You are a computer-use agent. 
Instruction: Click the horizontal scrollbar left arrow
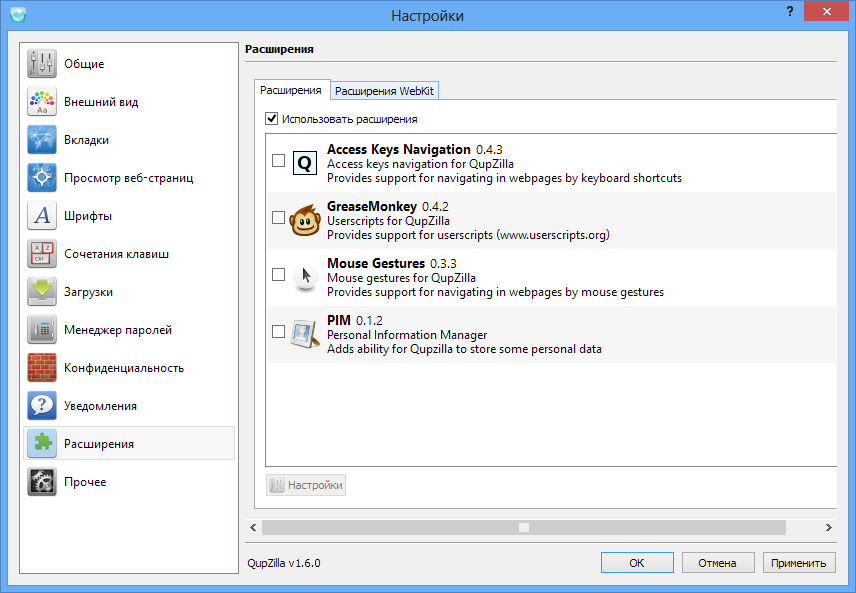click(x=253, y=527)
